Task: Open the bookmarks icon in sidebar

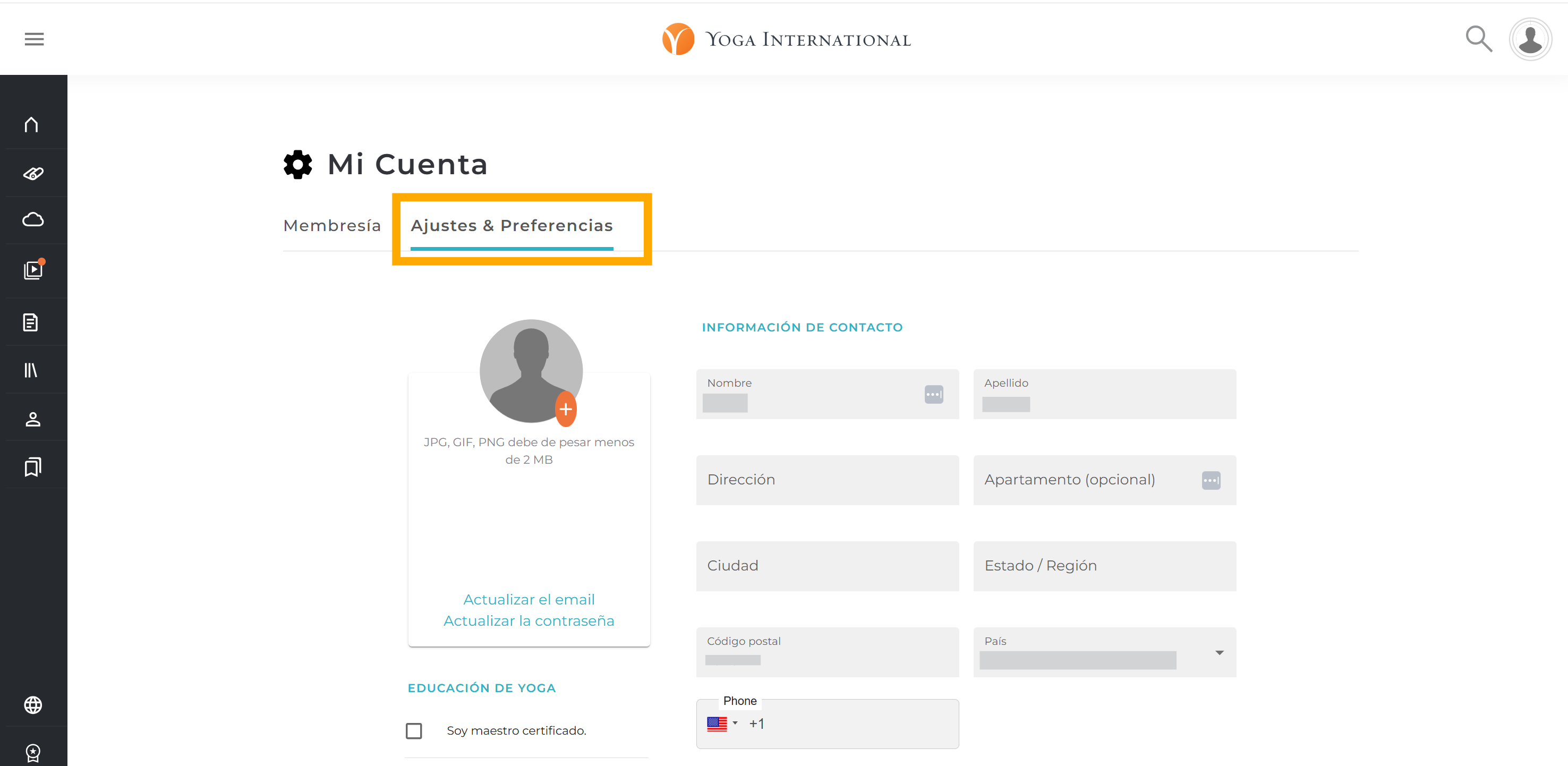Action: (x=33, y=467)
